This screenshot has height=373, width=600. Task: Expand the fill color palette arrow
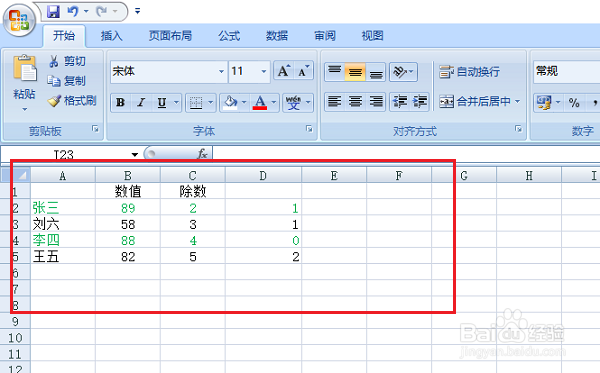244,103
